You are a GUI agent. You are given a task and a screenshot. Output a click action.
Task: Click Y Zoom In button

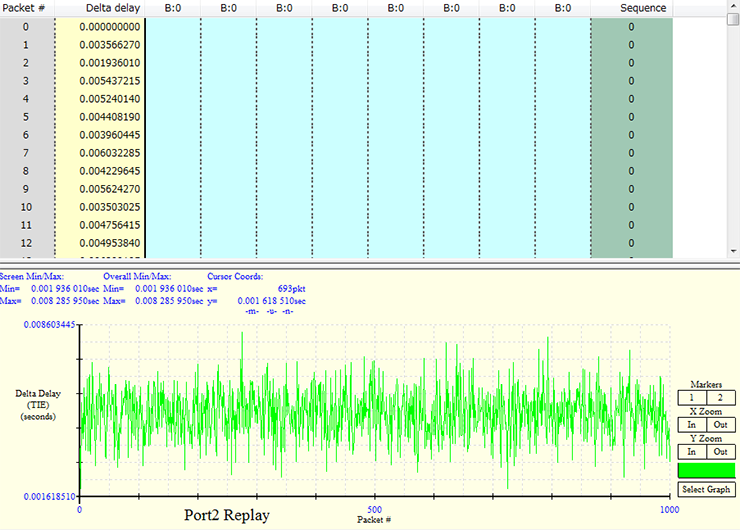click(x=692, y=452)
